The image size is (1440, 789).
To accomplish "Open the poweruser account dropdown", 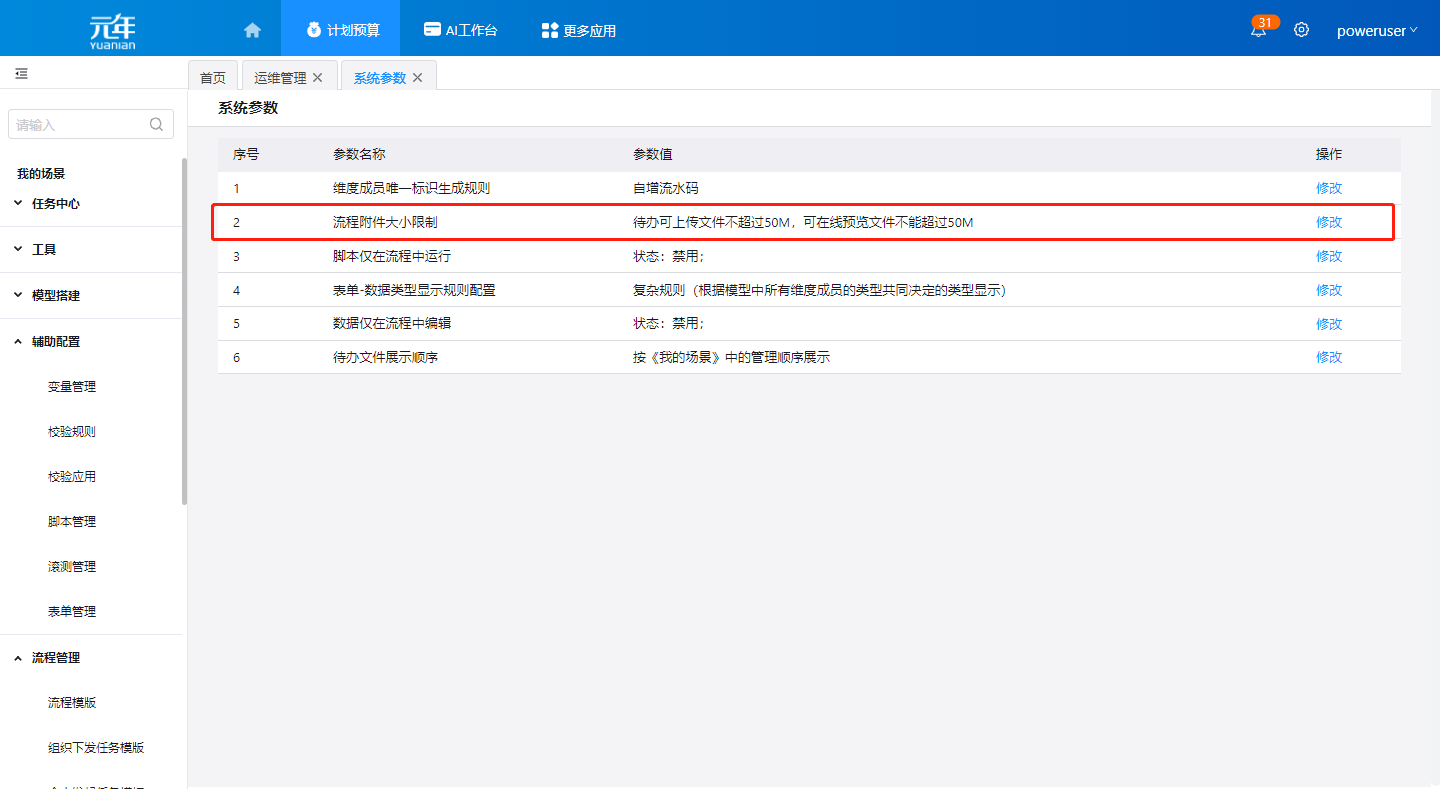I will coord(1376,30).
